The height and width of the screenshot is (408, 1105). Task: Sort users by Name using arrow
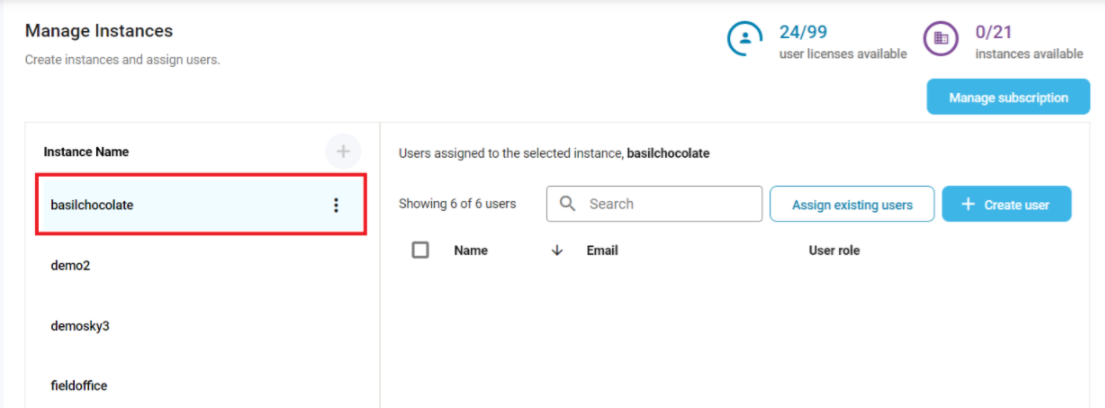tap(557, 250)
